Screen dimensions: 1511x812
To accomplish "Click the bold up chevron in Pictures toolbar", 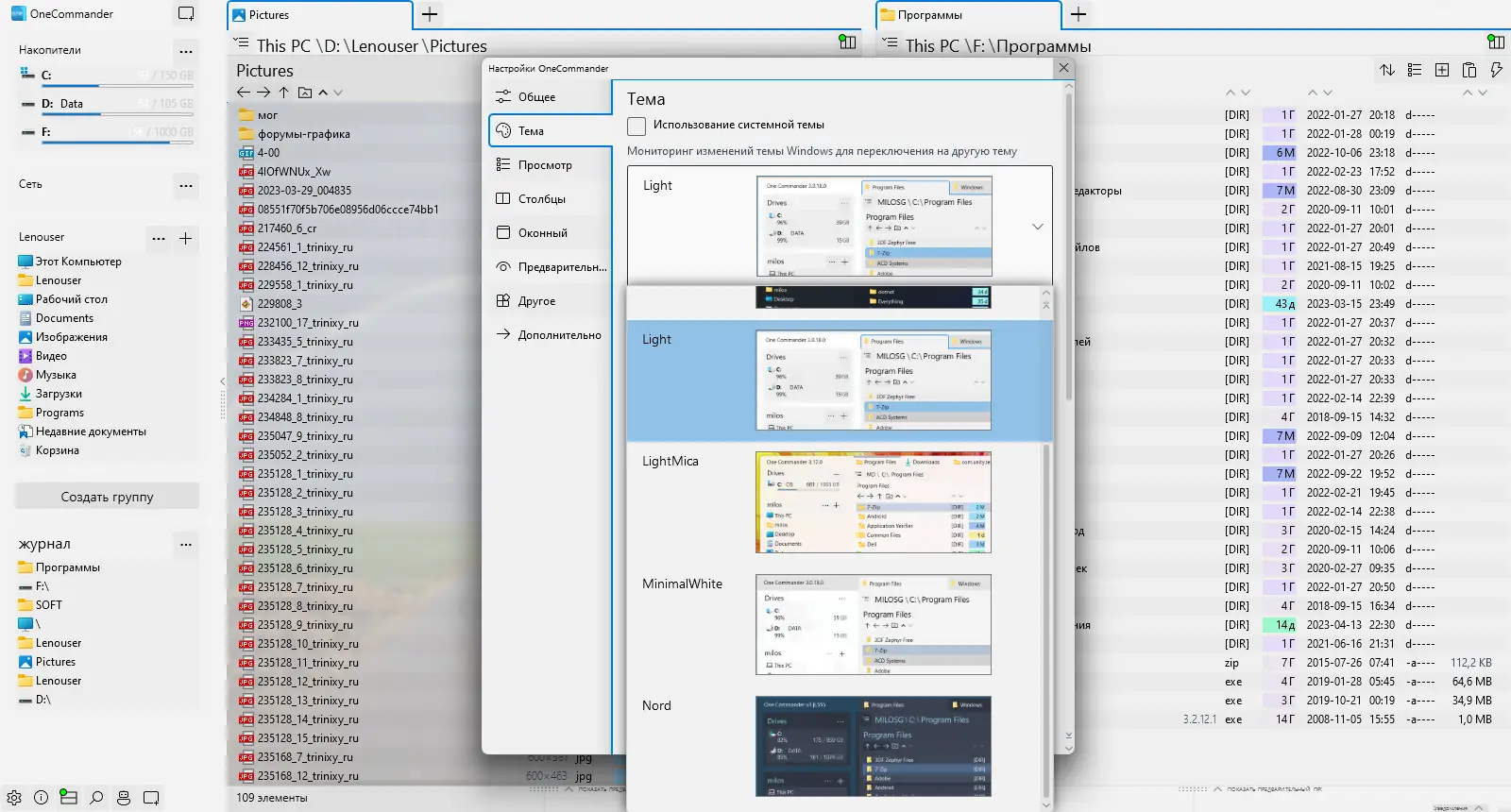I will 323,93.
